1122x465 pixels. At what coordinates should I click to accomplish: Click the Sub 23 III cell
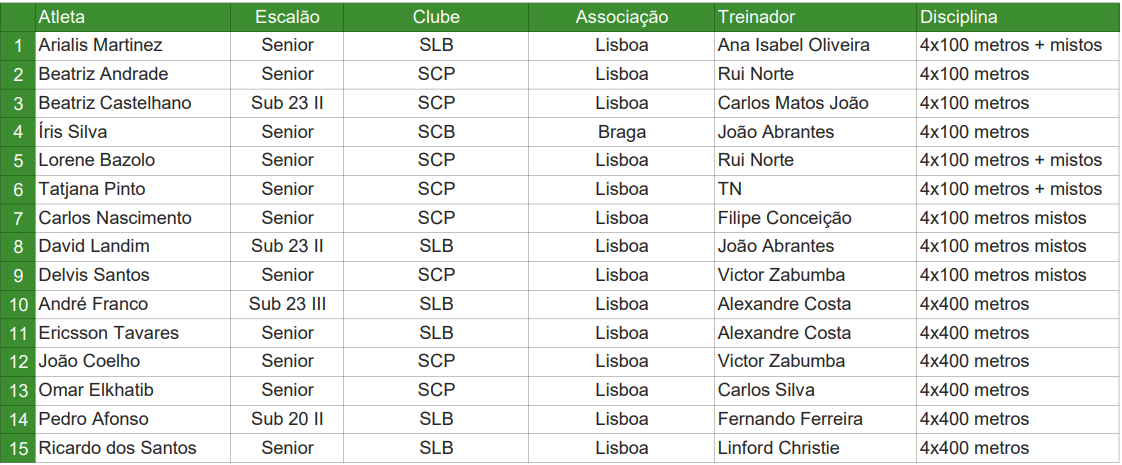click(287, 304)
